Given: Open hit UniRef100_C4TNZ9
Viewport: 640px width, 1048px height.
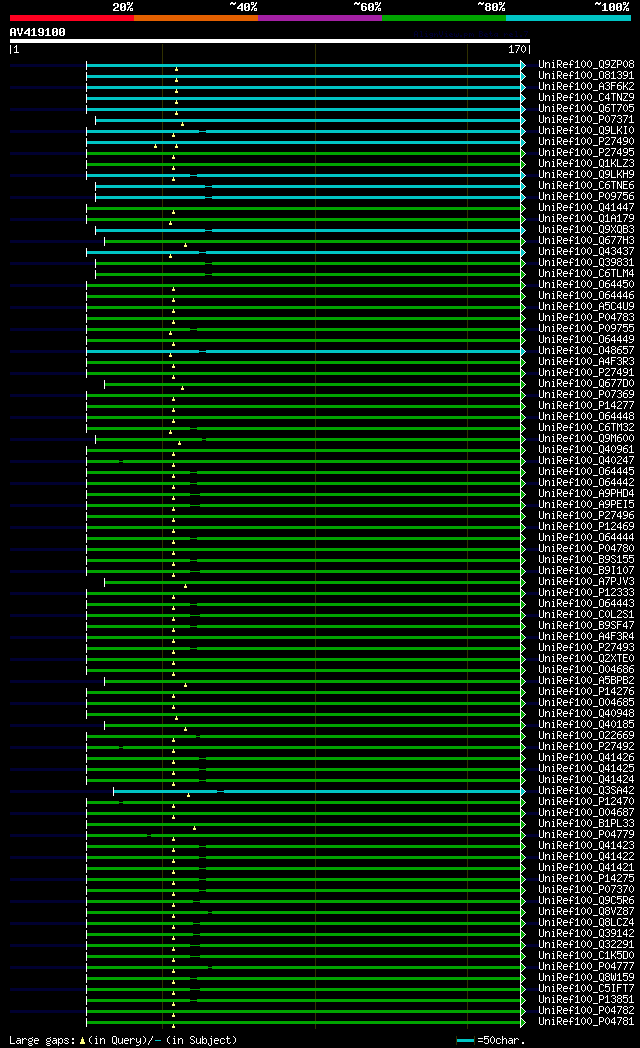Looking at the screenshot, I should [587, 98].
